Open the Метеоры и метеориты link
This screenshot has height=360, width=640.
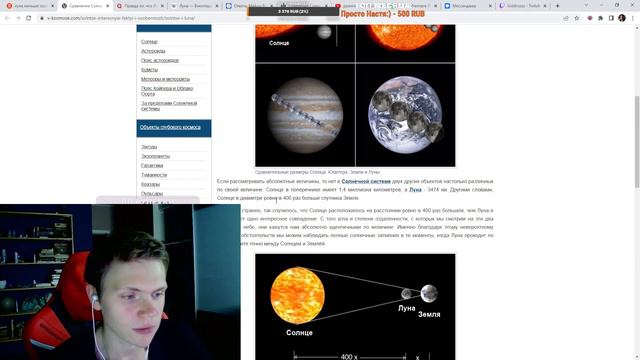pos(165,79)
